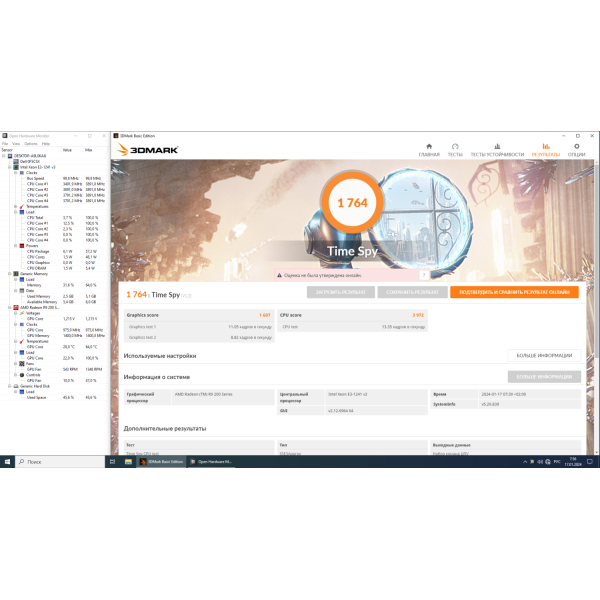600x600 pixels.
Task: Click the Generic Hard Disk drive icon
Action: pos(16,386)
